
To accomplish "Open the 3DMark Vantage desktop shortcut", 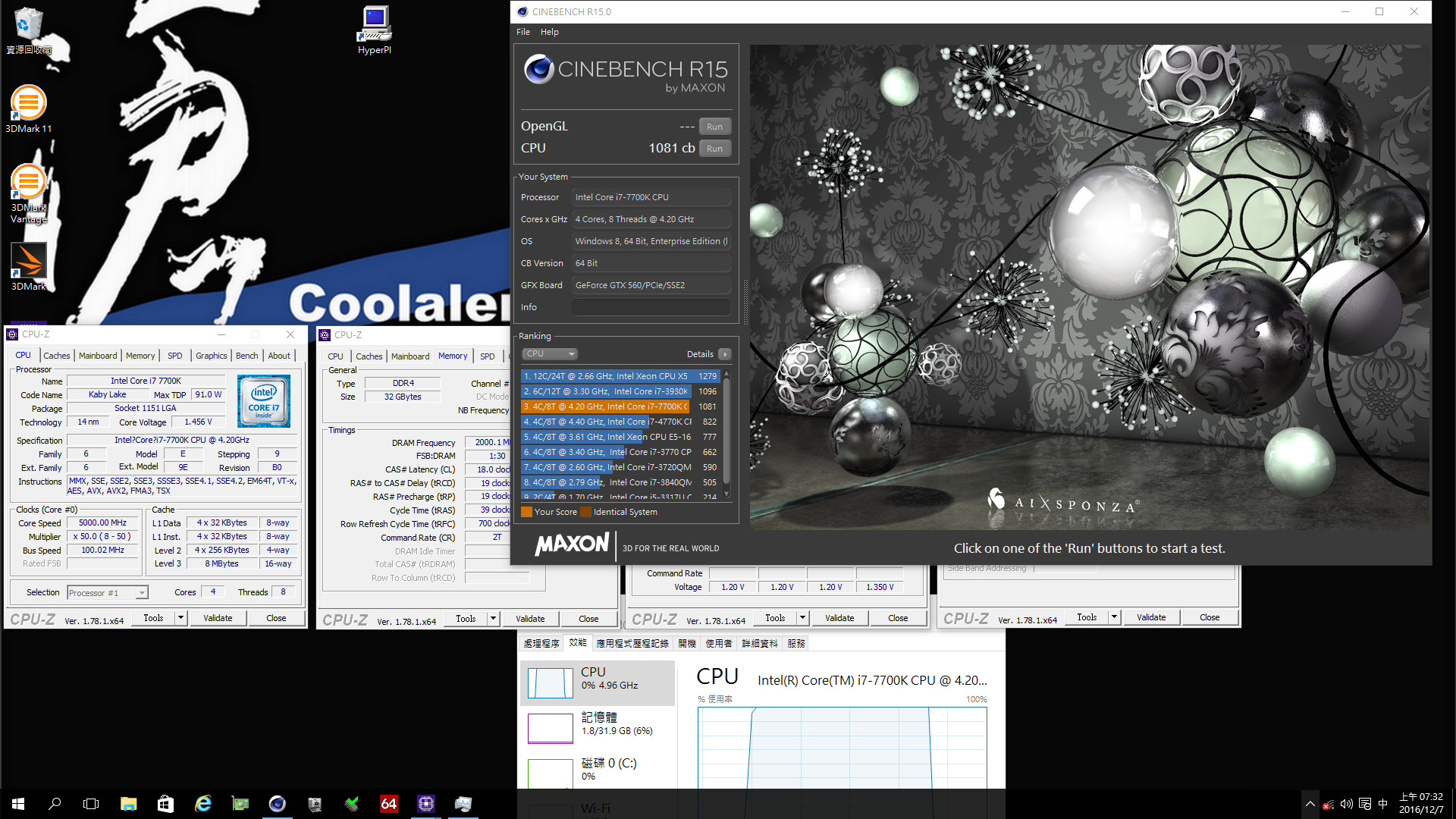I will tap(29, 193).
